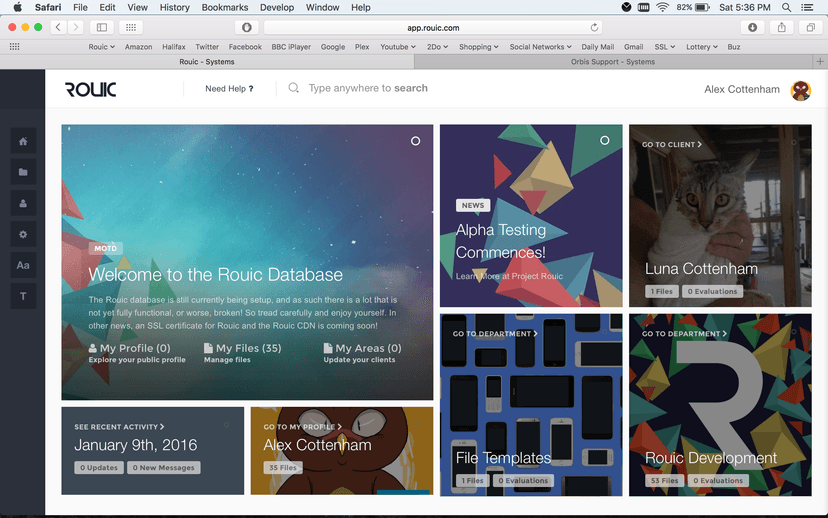
Task: Select the Rouic - Systems tab
Action: tap(207, 62)
